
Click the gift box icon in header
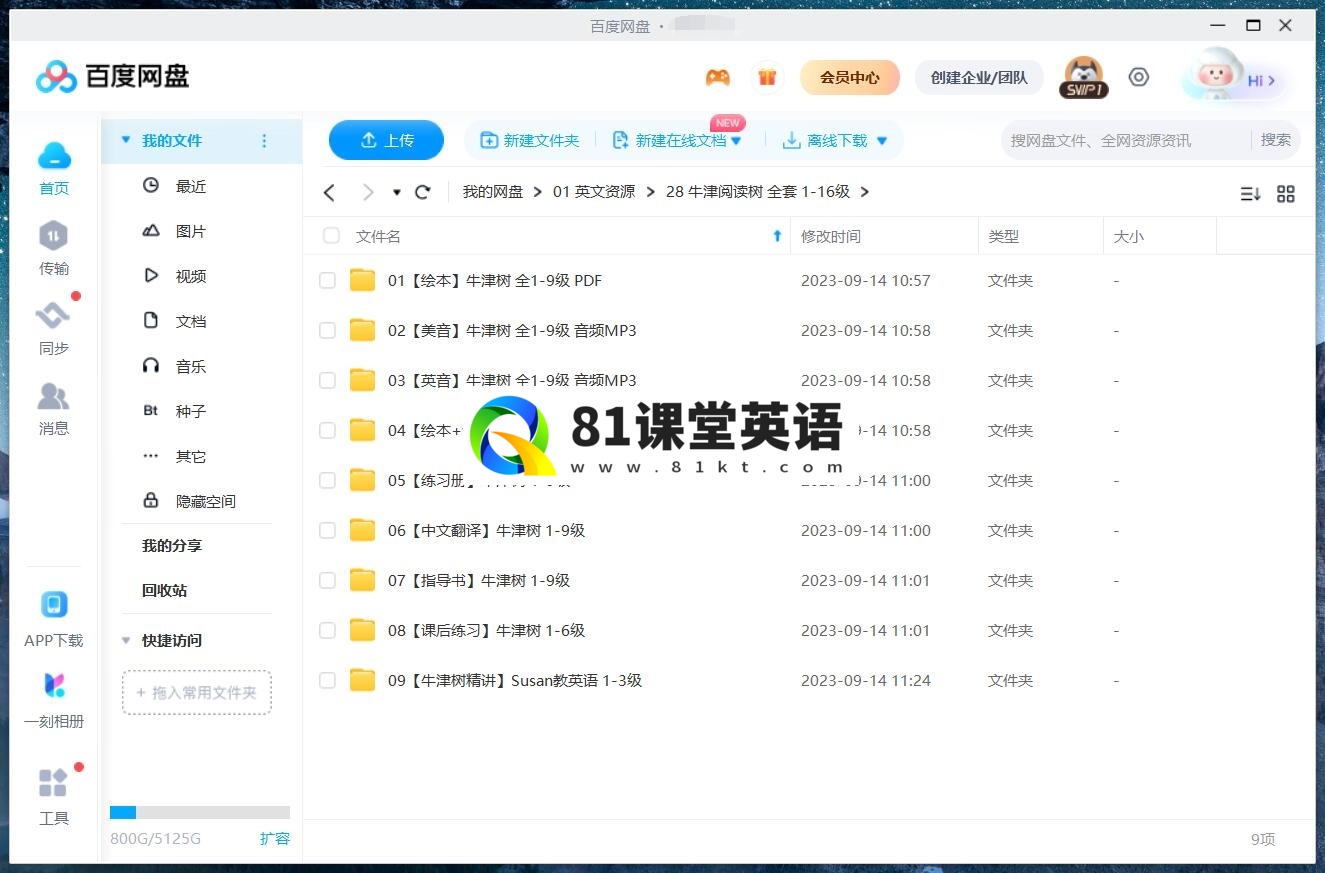coord(767,77)
